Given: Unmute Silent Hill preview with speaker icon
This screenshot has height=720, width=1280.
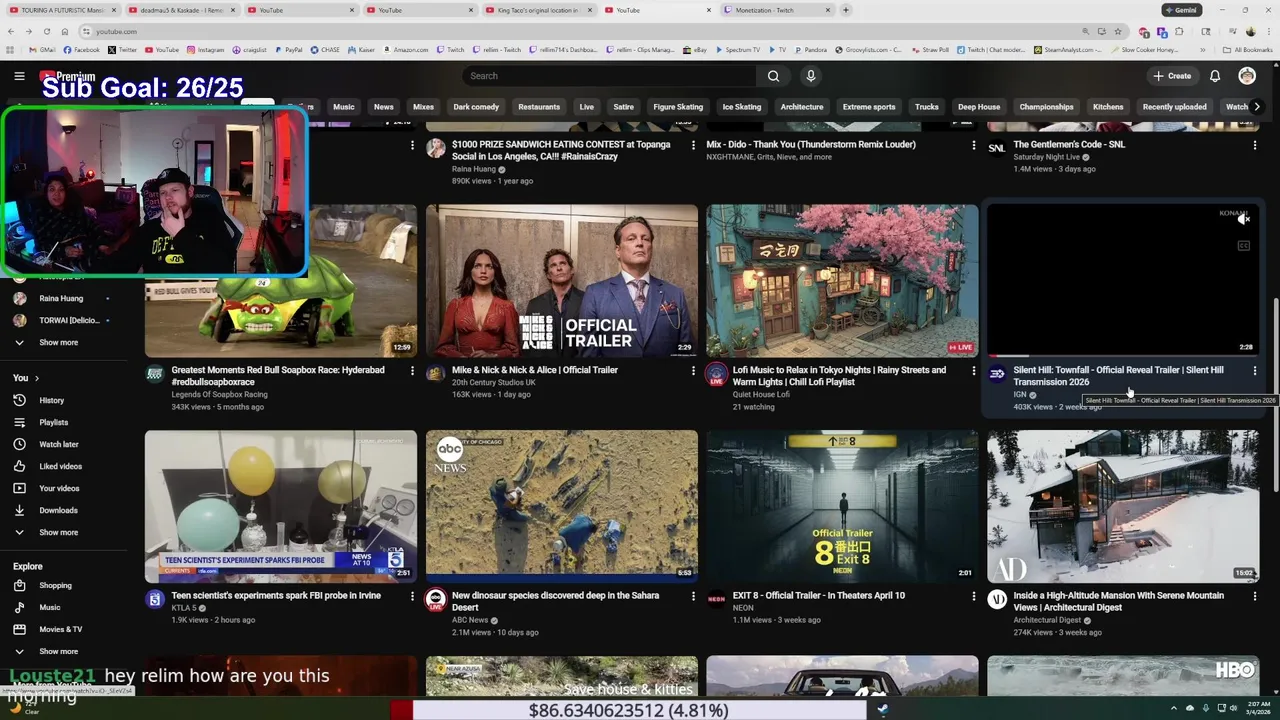Looking at the screenshot, I should pyautogui.click(x=1243, y=219).
